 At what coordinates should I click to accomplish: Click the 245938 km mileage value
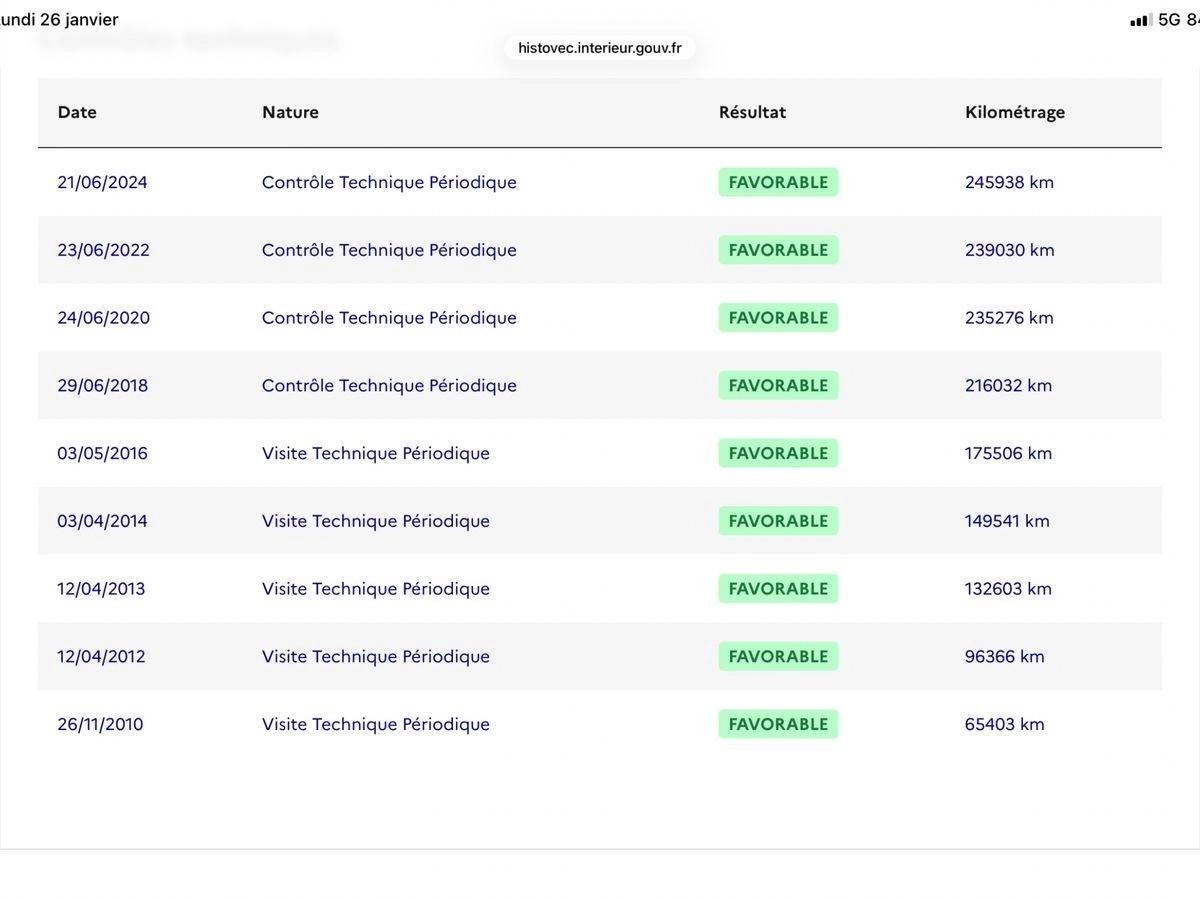pyautogui.click(x=1009, y=182)
